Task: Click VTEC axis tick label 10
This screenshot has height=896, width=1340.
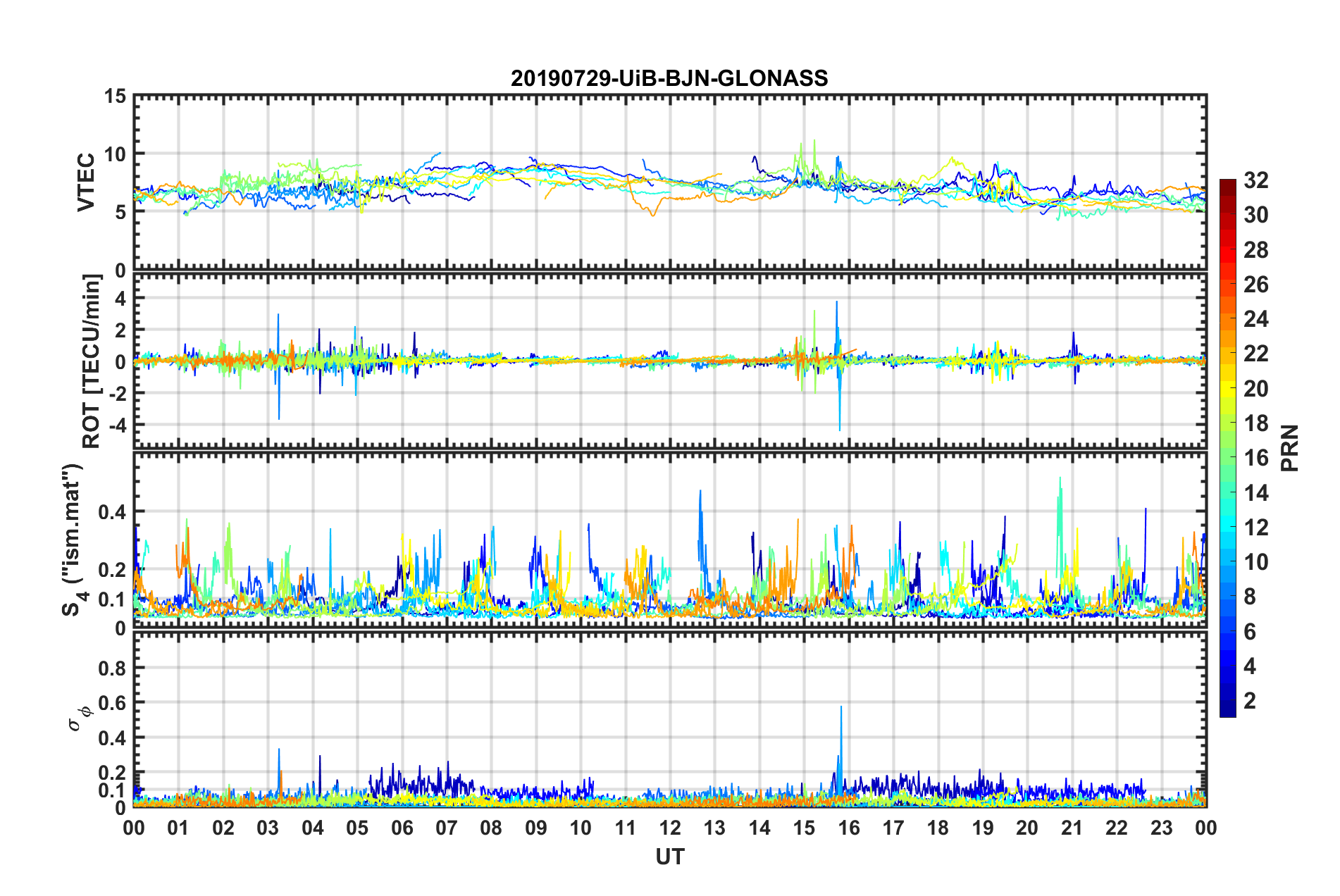Action: point(115,154)
